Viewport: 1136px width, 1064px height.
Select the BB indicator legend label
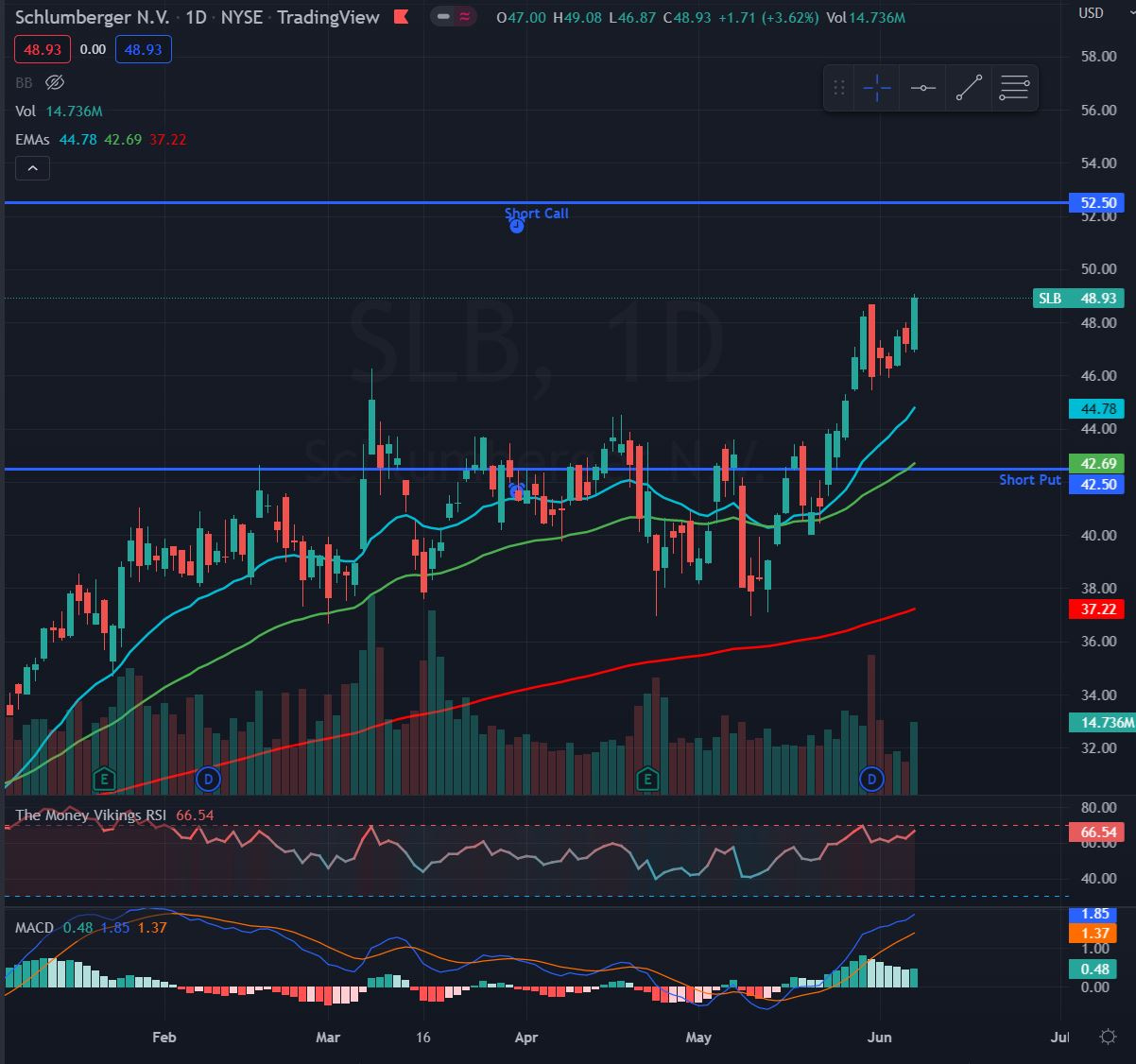24,82
